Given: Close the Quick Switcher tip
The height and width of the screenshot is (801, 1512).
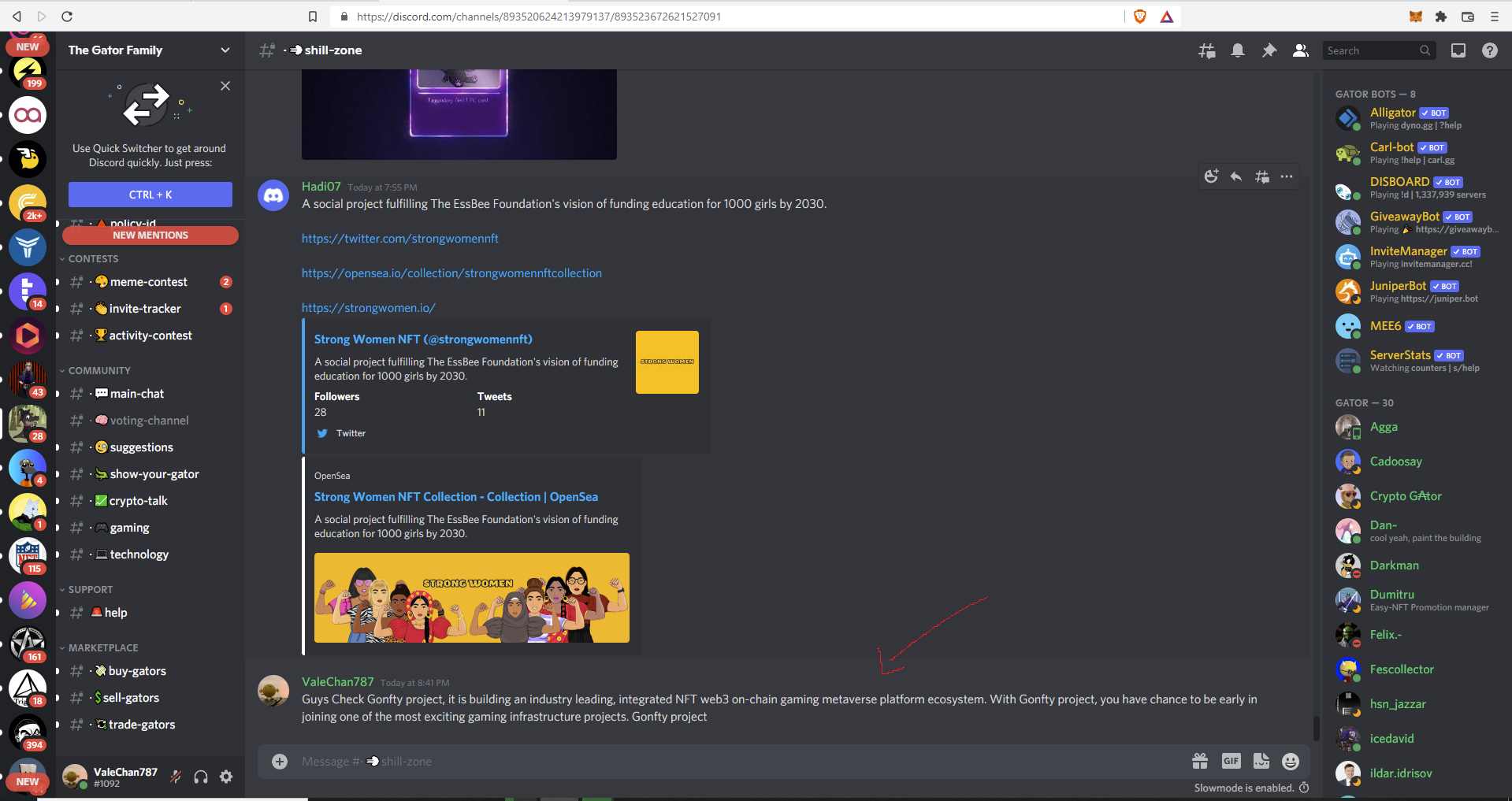Looking at the screenshot, I should coord(225,86).
